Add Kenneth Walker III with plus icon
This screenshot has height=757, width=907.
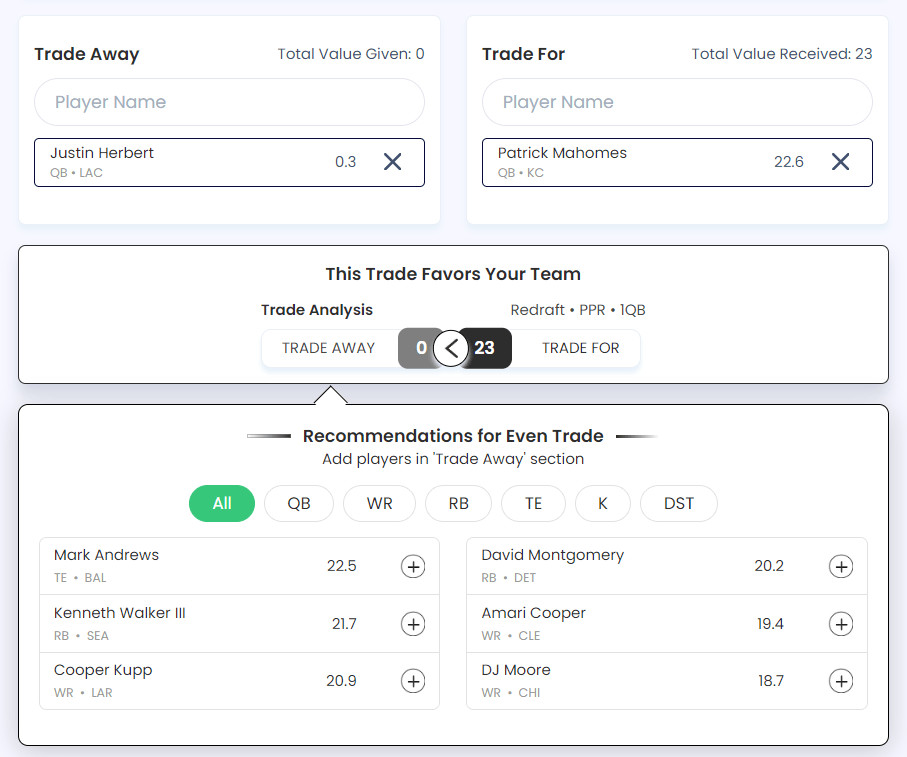(x=413, y=624)
